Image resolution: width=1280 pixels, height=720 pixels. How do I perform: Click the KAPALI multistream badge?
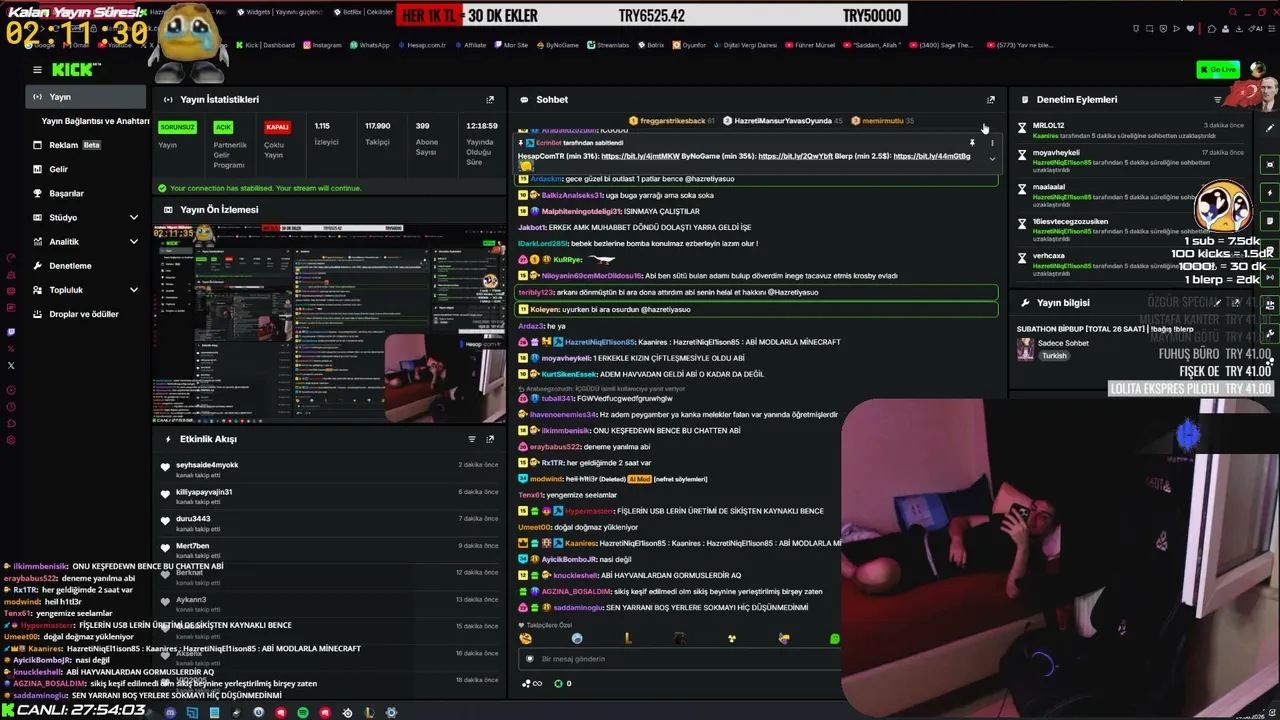coord(277,127)
